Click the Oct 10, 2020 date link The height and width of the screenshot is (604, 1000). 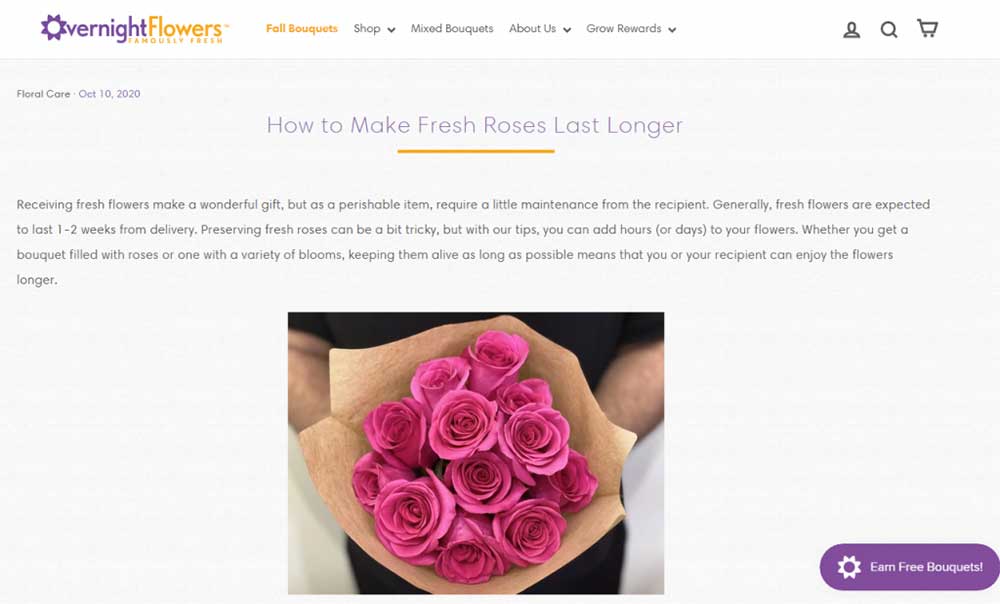coord(109,94)
